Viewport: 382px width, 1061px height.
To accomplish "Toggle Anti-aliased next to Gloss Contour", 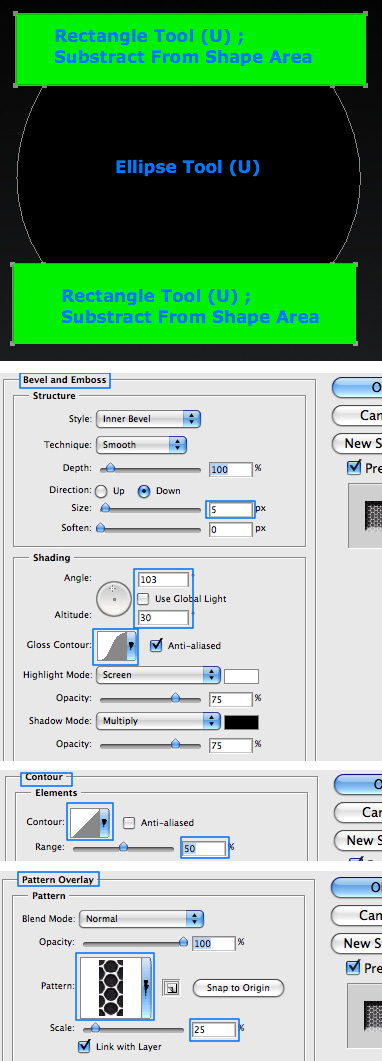I will 156,645.
